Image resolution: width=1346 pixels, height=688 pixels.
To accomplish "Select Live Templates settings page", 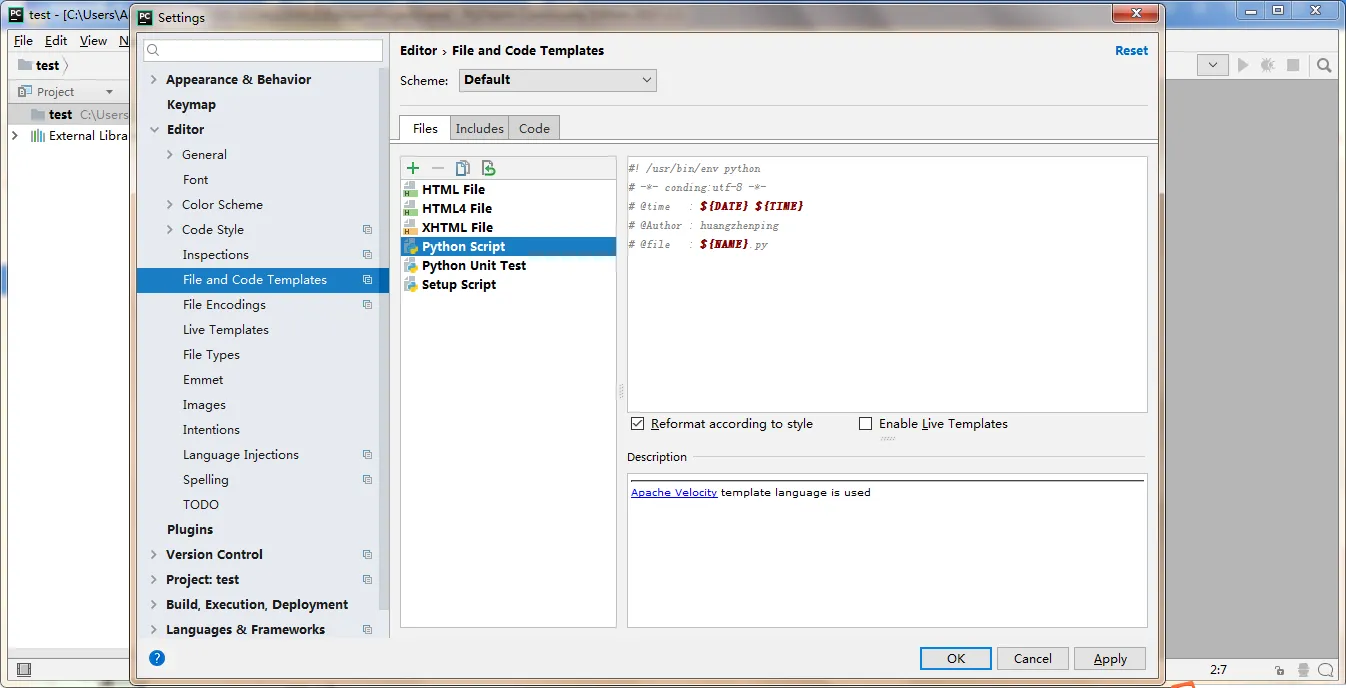I will [226, 330].
